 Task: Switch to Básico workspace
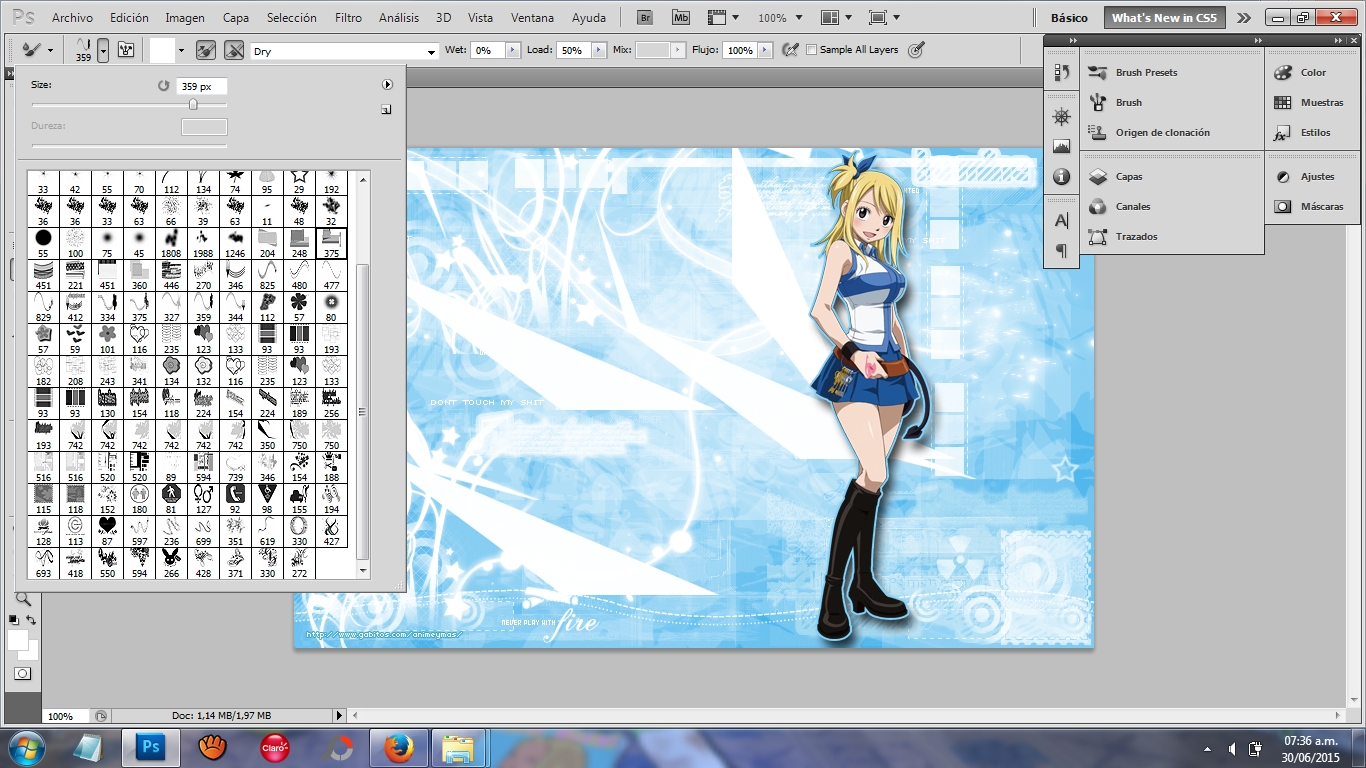point(1069,18)
